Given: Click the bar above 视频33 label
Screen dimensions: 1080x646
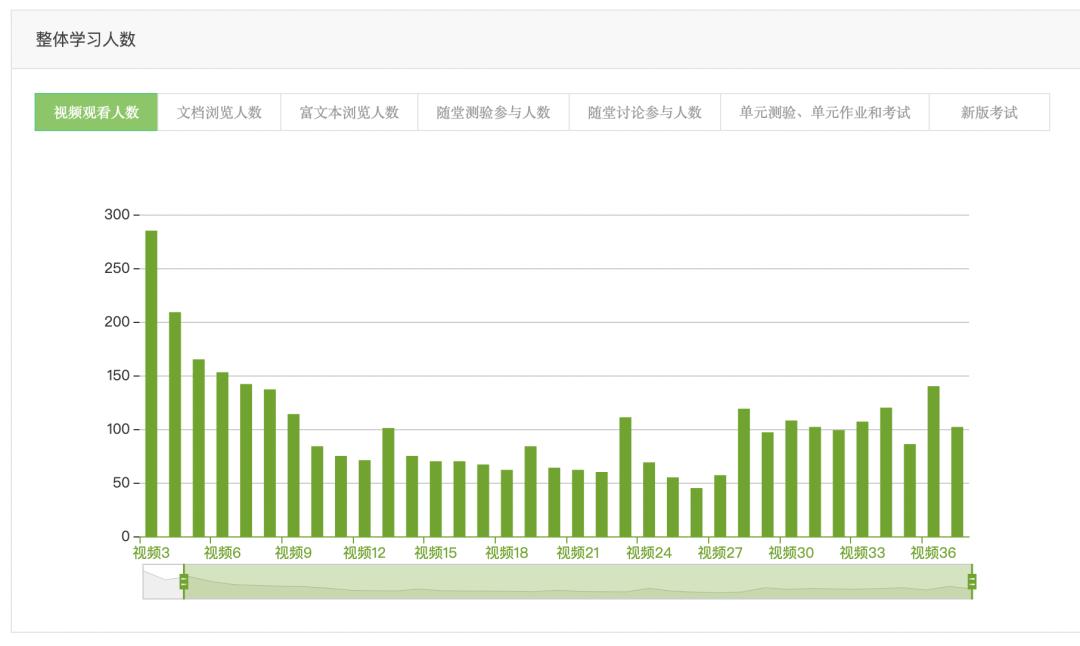Looking at the screenshot, I should 862,479.
